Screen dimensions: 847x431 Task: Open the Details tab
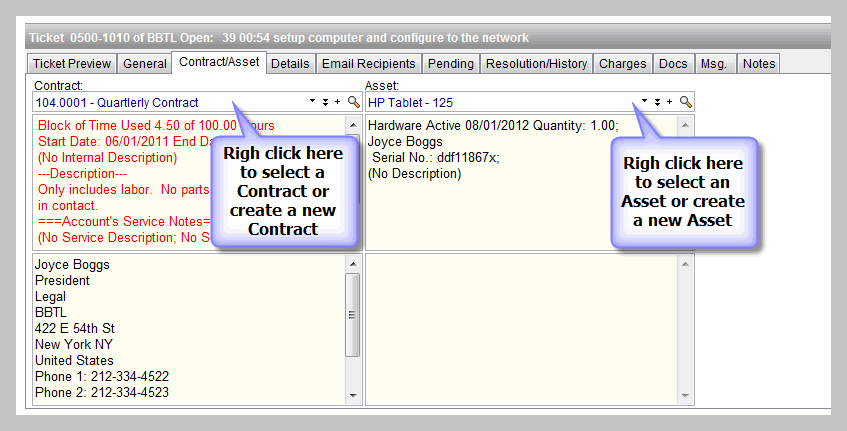click(x=290, y=64)
